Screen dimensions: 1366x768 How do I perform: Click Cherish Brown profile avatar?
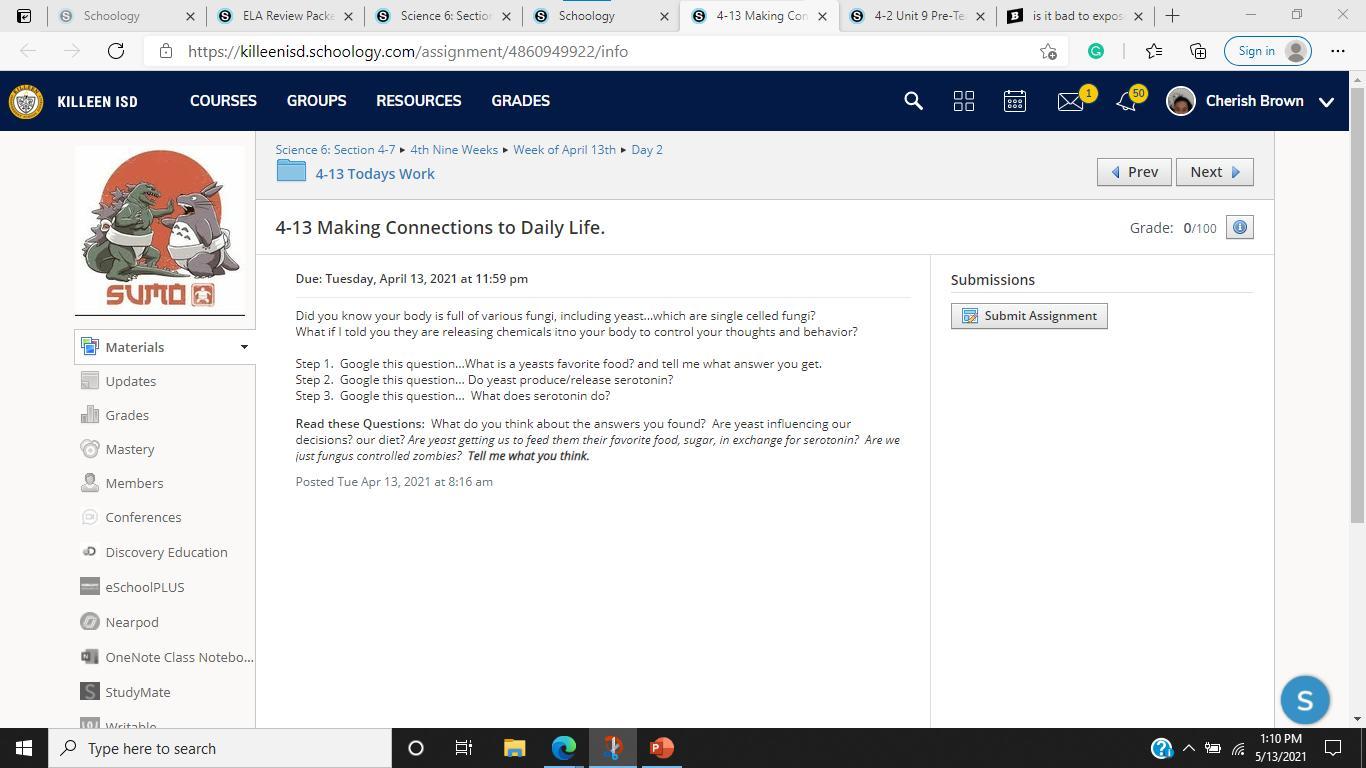tap(1181, 101)
